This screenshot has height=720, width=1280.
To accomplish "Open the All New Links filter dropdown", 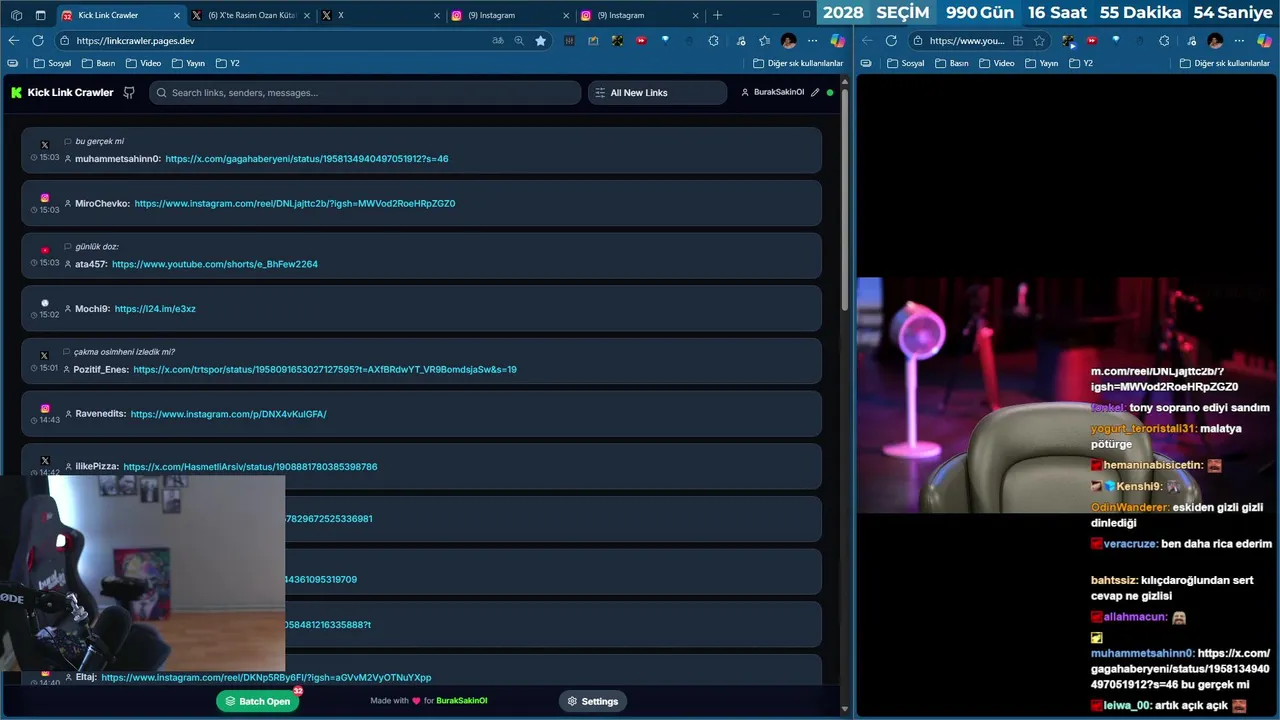I will tap(657, 93).
